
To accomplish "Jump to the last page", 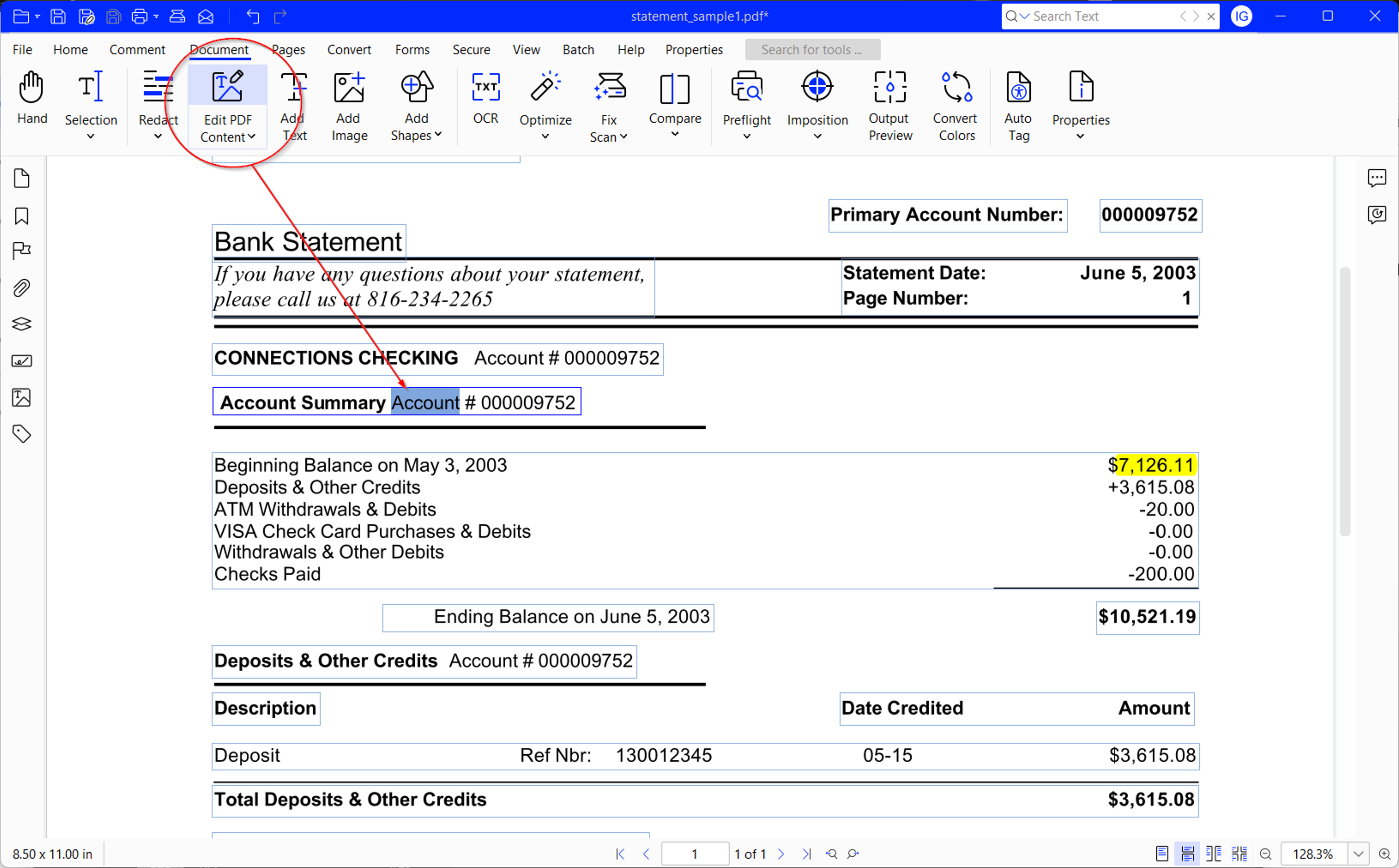I will tap(807, 854).
